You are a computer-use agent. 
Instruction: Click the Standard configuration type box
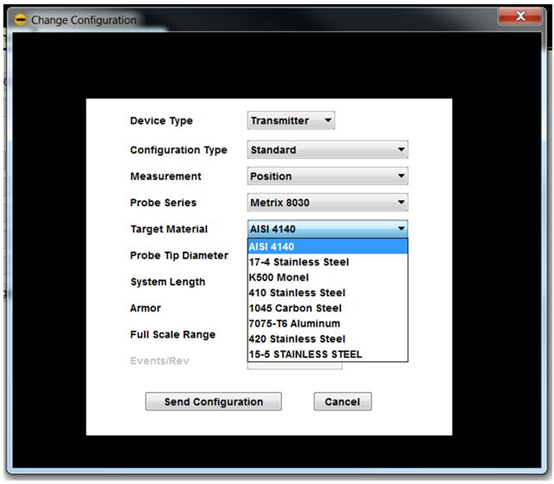click(328, 150)
